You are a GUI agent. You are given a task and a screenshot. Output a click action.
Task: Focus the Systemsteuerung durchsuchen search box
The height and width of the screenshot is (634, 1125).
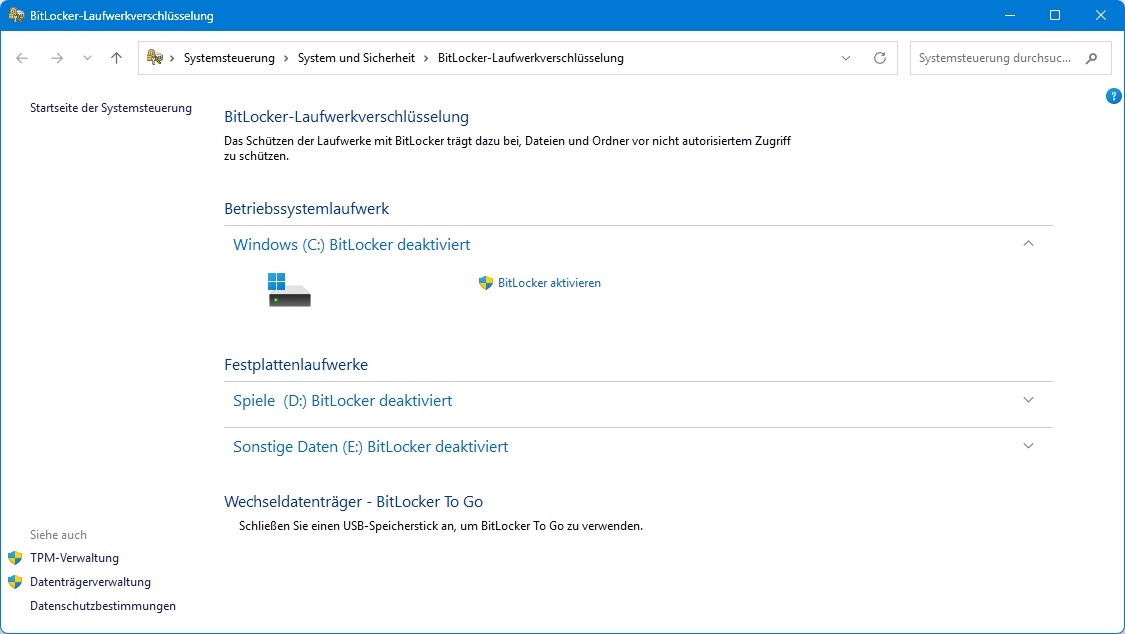click(1010, 58)
